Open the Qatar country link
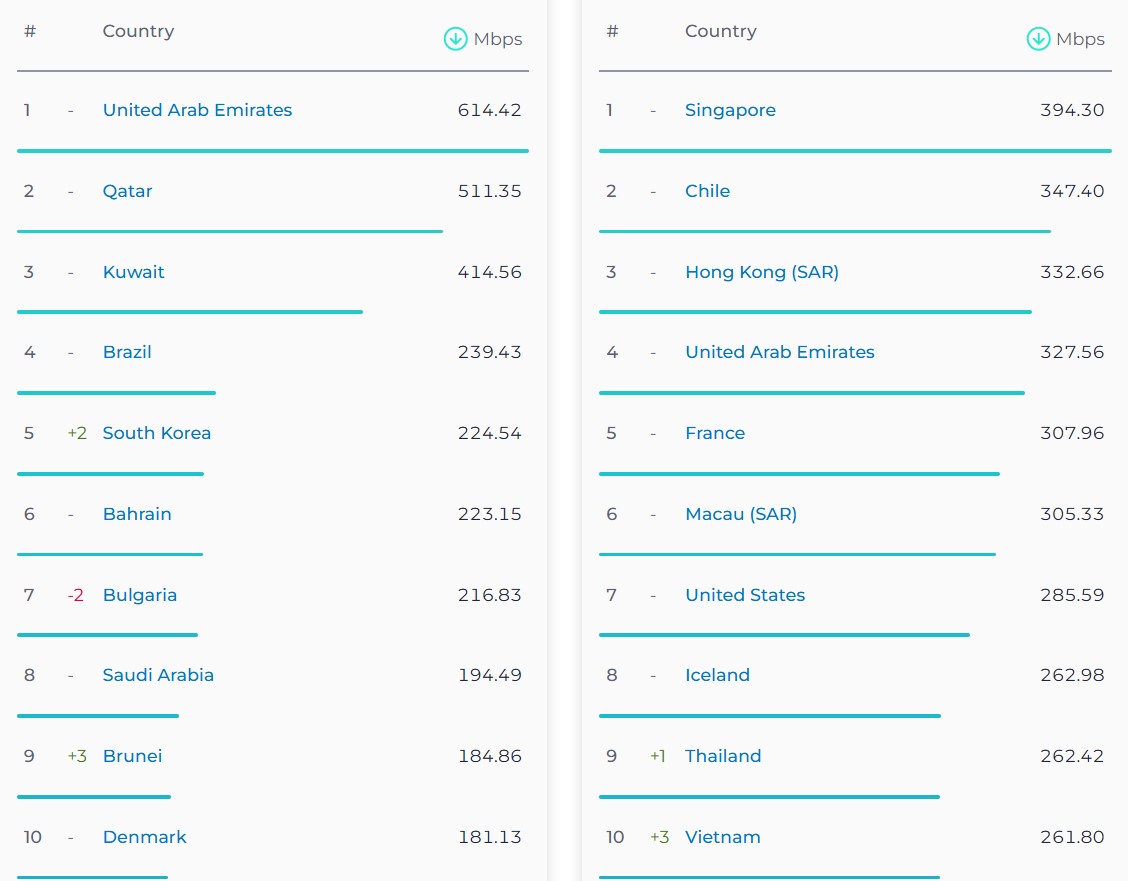Image resolution: width=1128 pixels, height=881 pixels. (x=127, y=191)
